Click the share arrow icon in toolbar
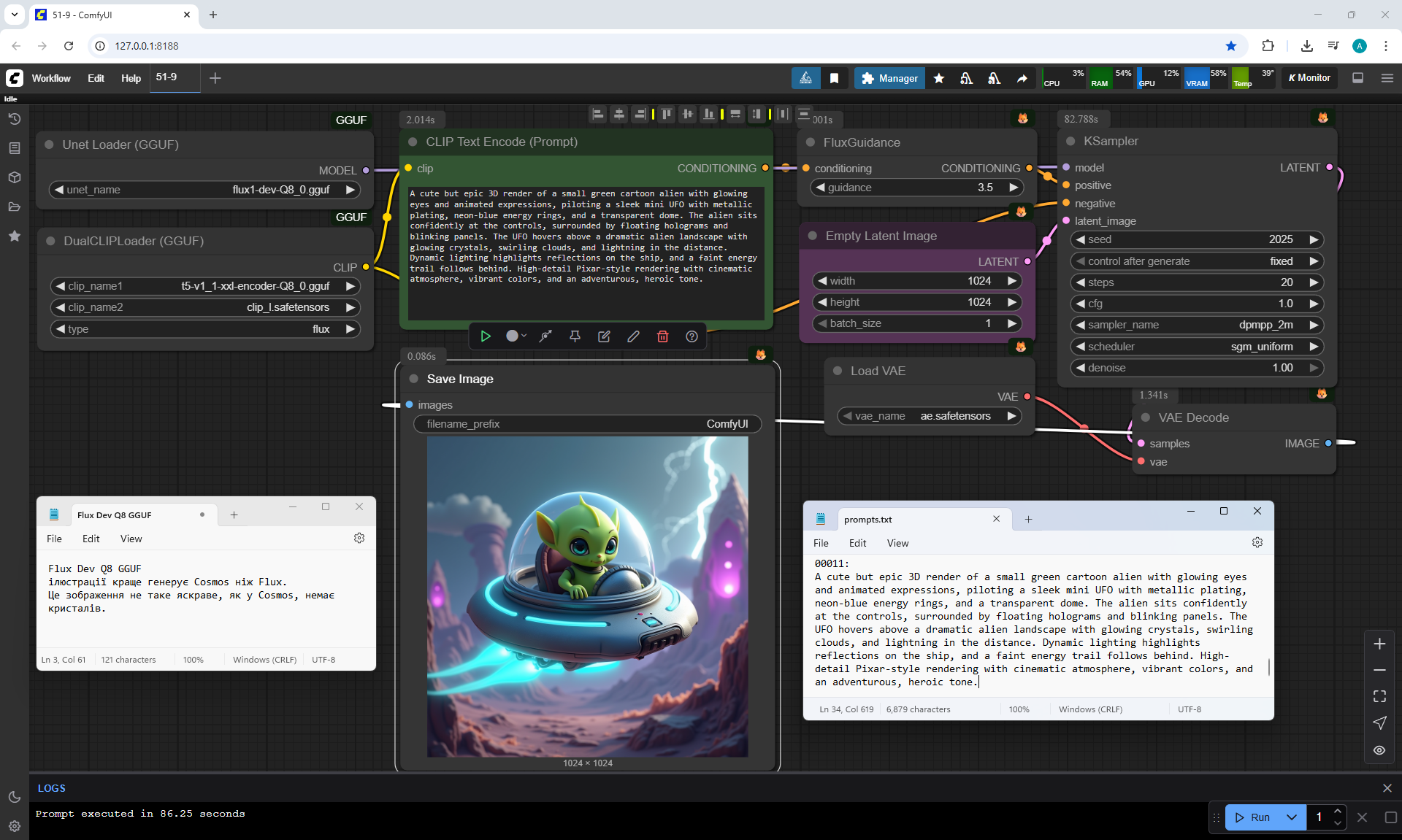1402x840 pixels. (1022, 78)
